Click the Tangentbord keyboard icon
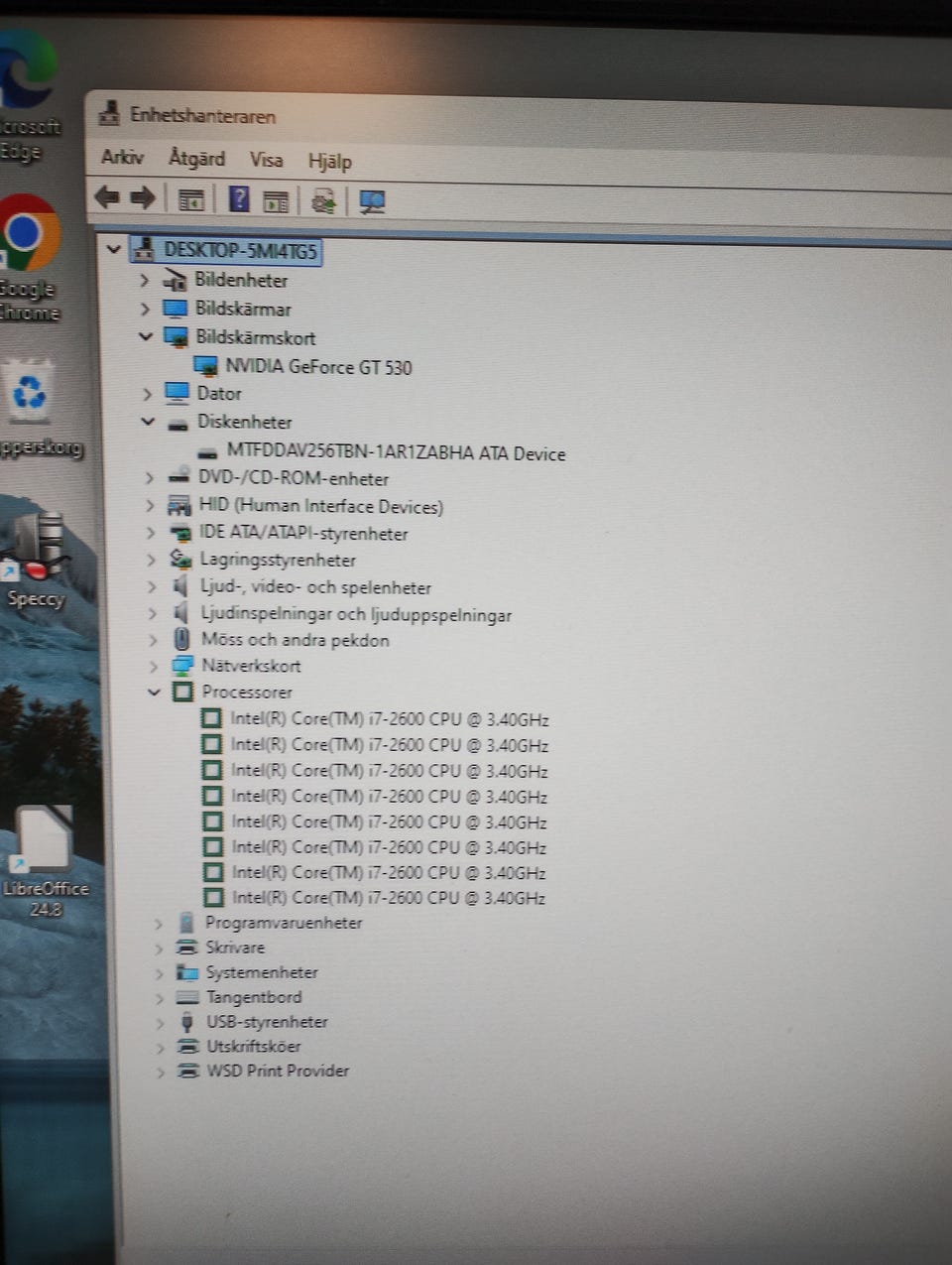952x1265 pixels. (x=187, y=997)
